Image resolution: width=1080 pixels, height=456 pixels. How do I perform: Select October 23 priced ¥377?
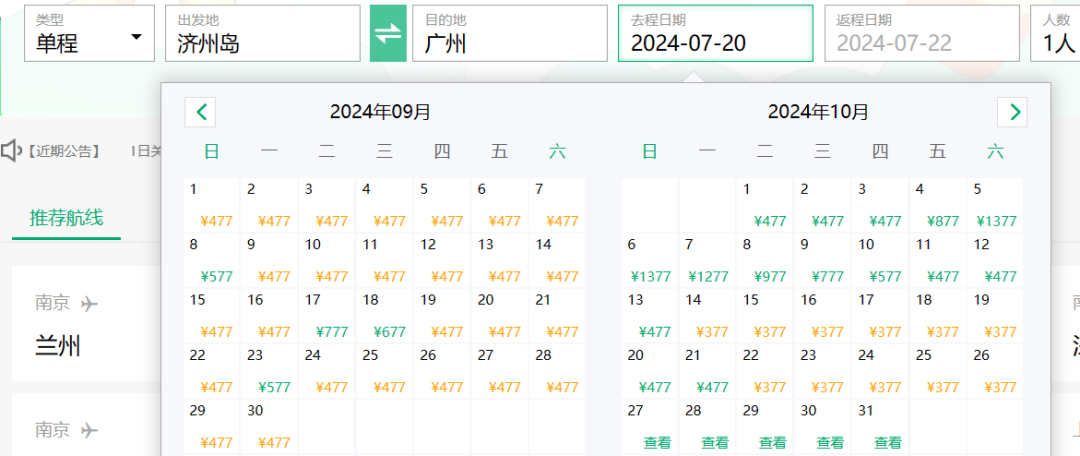(822, 371)
